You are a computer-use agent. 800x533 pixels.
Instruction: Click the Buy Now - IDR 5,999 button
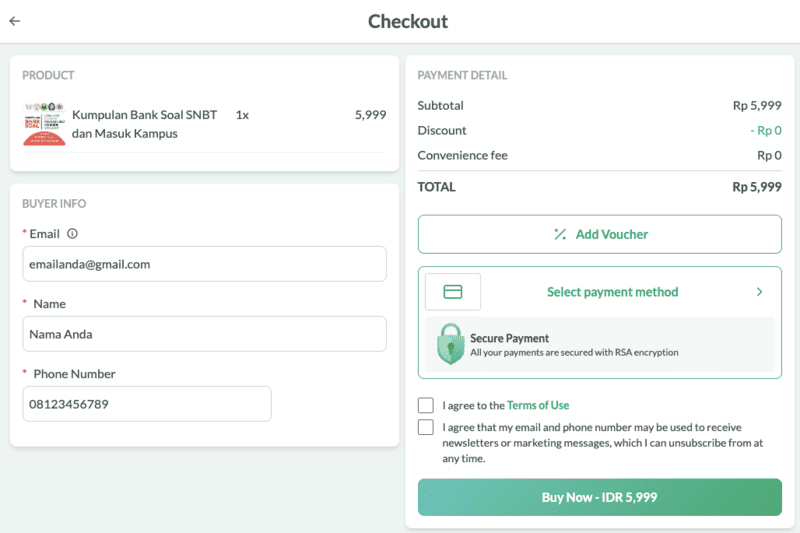599,497
